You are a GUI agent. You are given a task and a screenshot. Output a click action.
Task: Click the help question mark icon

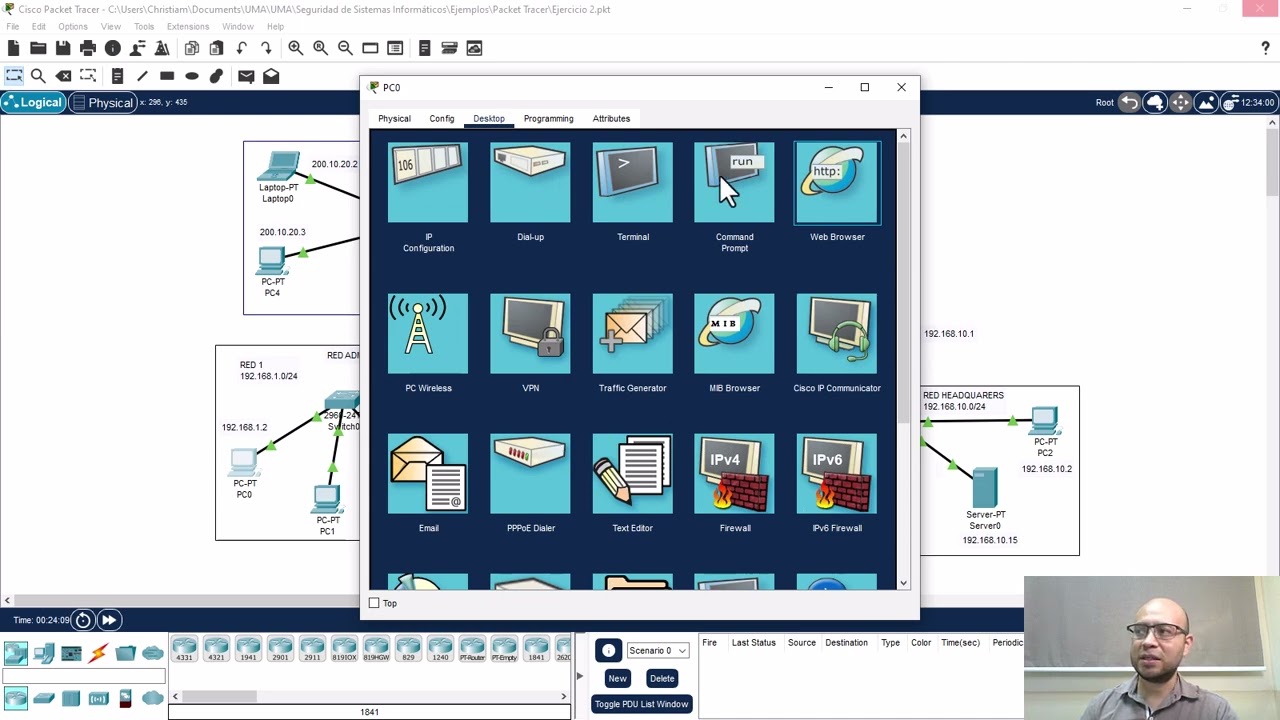(1265, 48)
